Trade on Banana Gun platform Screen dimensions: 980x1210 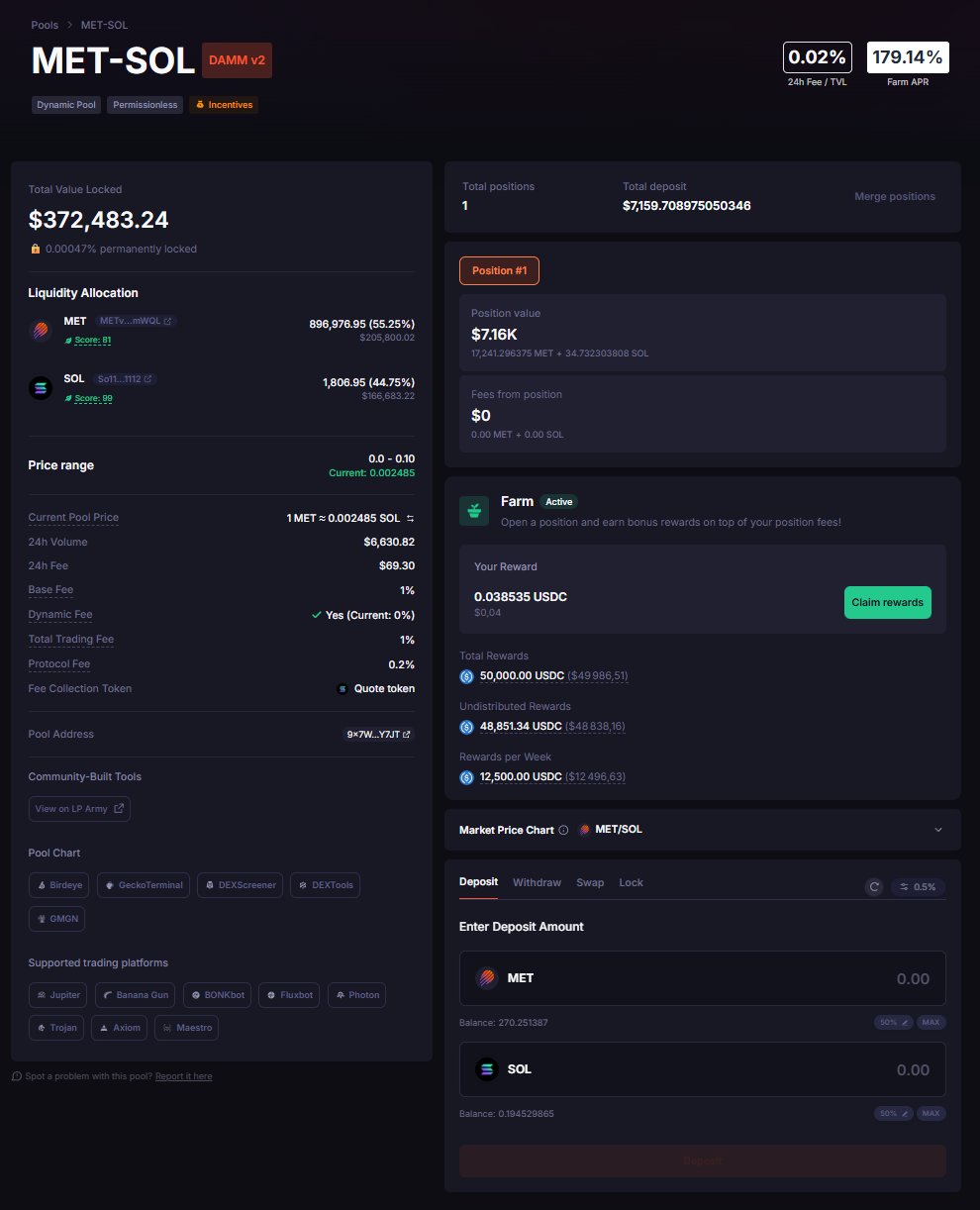pyautogui.click(x=137, y=995)
